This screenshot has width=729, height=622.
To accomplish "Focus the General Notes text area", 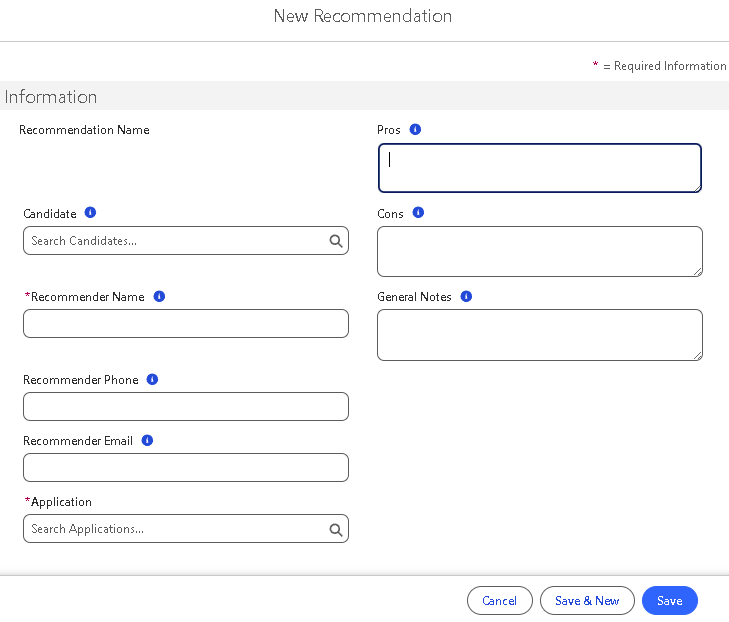I will click(540, 334).
